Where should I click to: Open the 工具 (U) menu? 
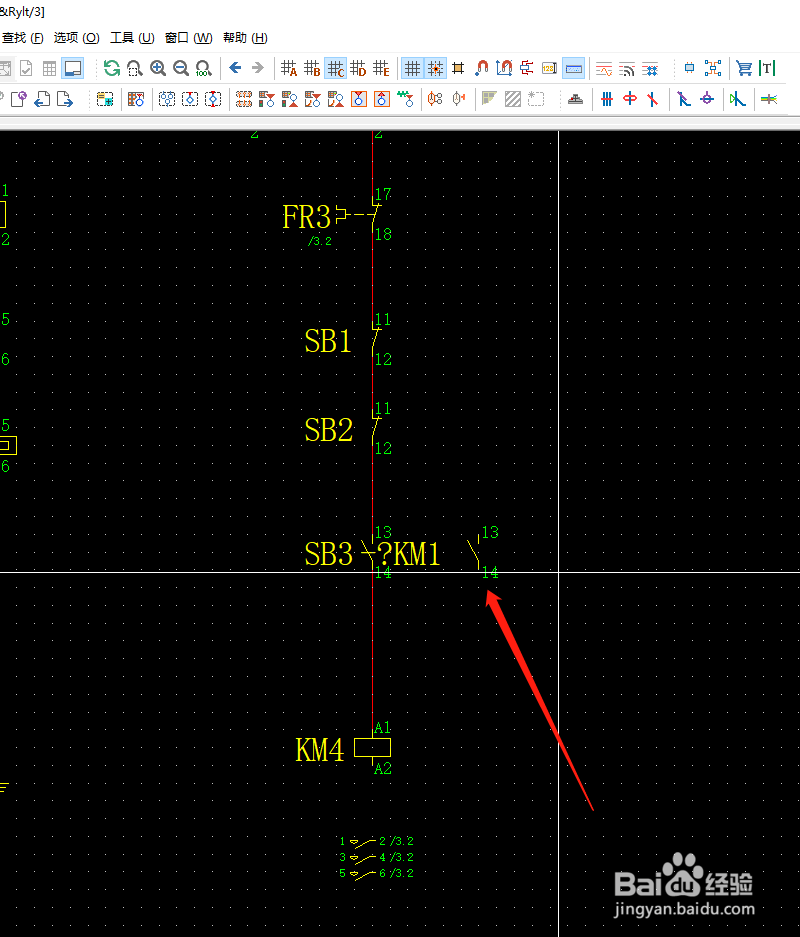(x=132, y=38)
